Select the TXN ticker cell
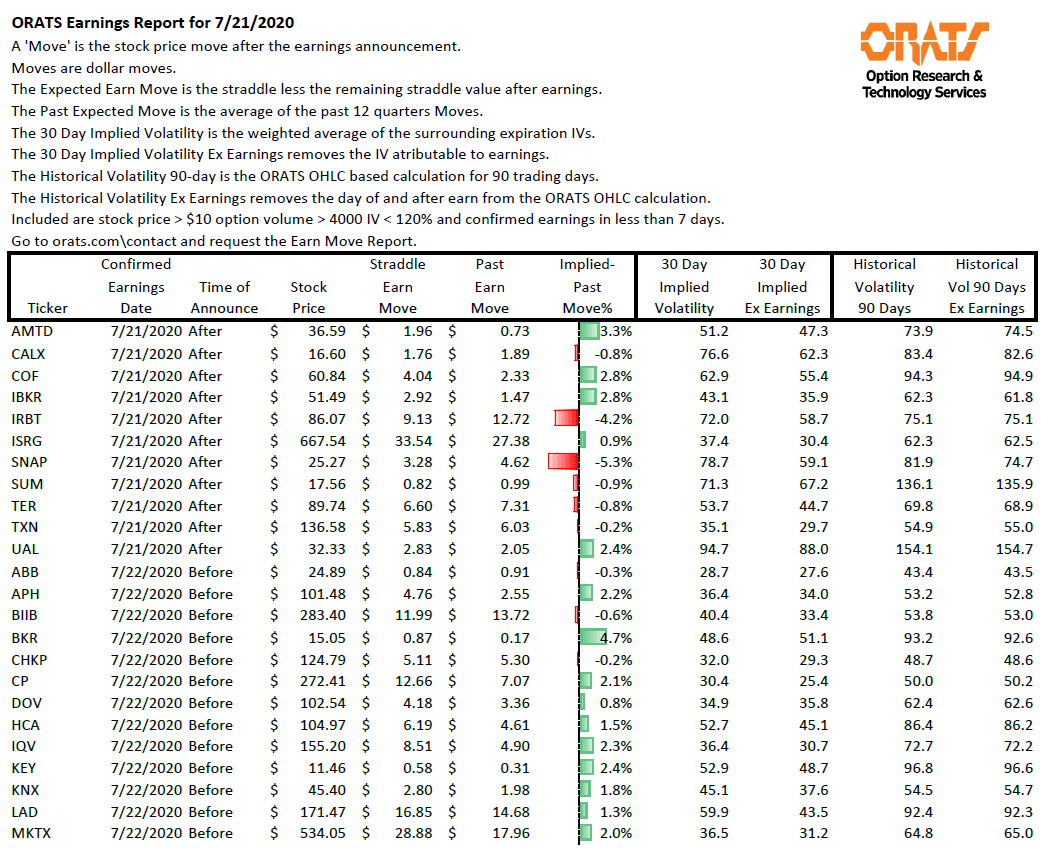The height and width of the screenshot is (848, 1041). [x=25, y=527]
